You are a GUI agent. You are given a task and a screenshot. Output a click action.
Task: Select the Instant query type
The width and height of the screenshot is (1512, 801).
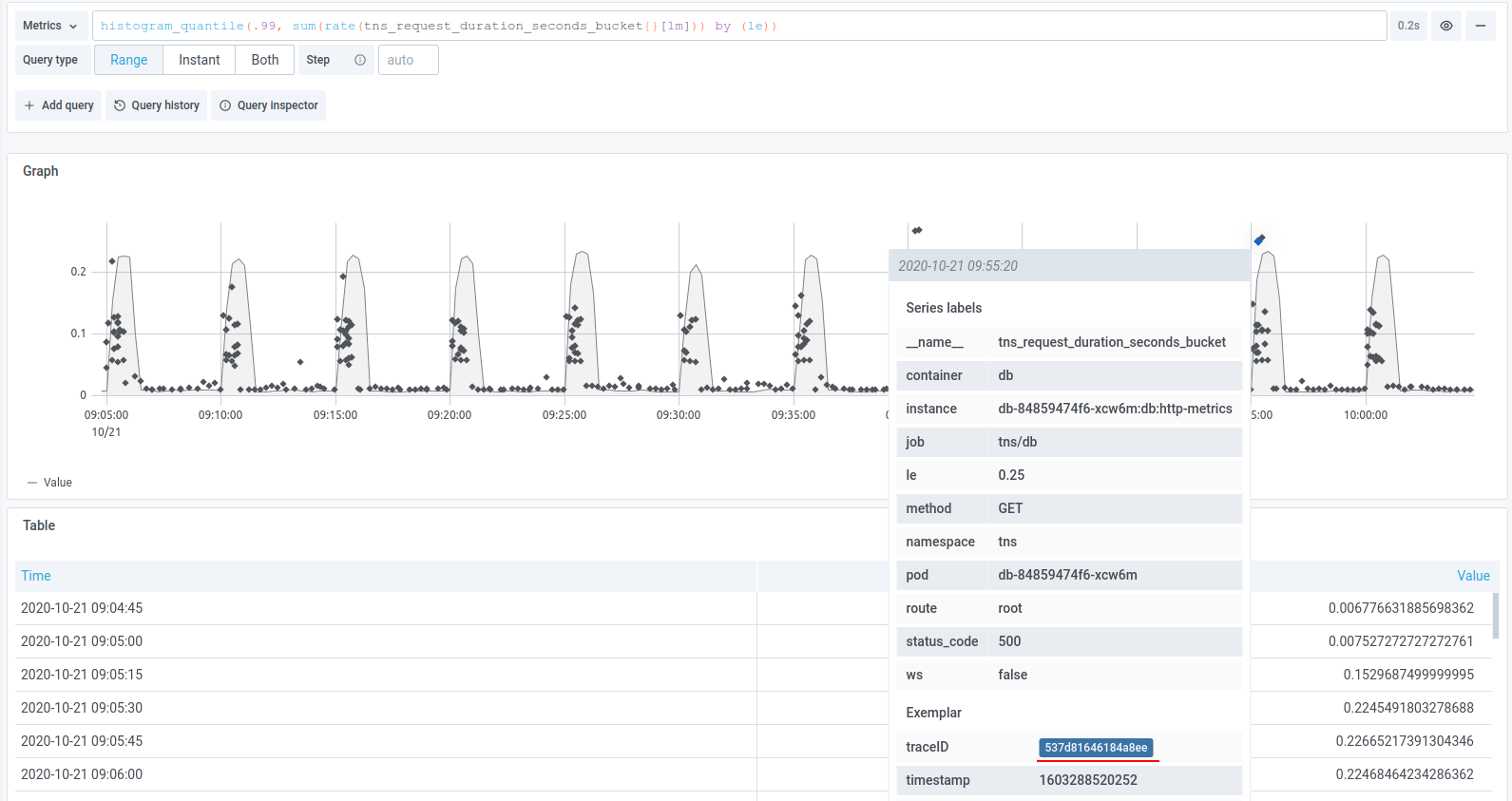(199, 60)
